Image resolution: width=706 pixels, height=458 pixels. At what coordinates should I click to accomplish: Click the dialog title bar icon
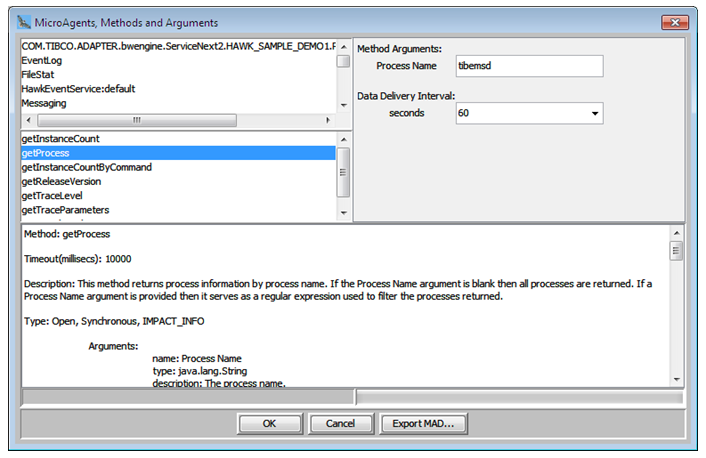[x=23, y=22]
